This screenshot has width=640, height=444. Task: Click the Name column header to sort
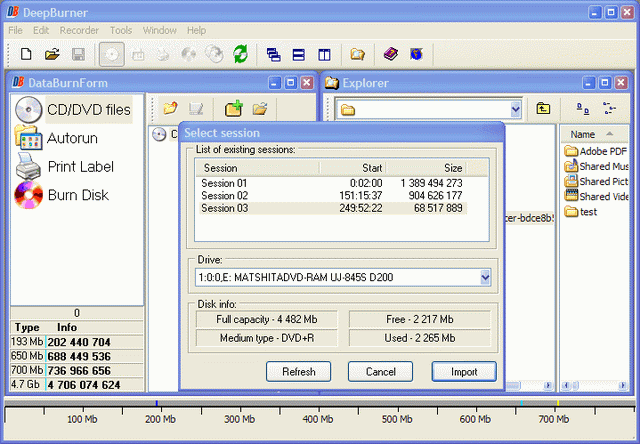[x=583, y=134]
